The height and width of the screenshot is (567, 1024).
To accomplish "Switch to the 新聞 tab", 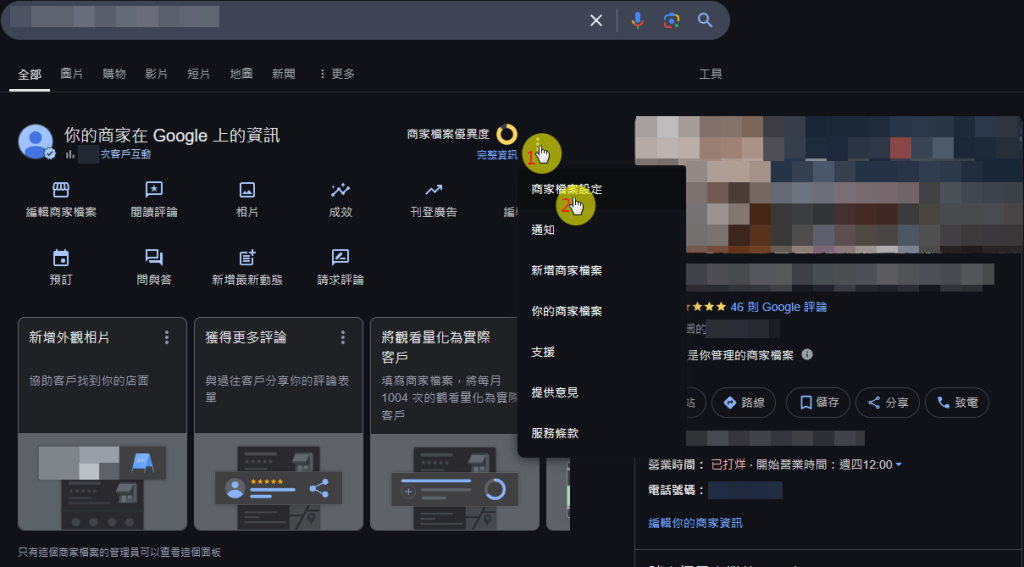I will click(x=283, y=74).
